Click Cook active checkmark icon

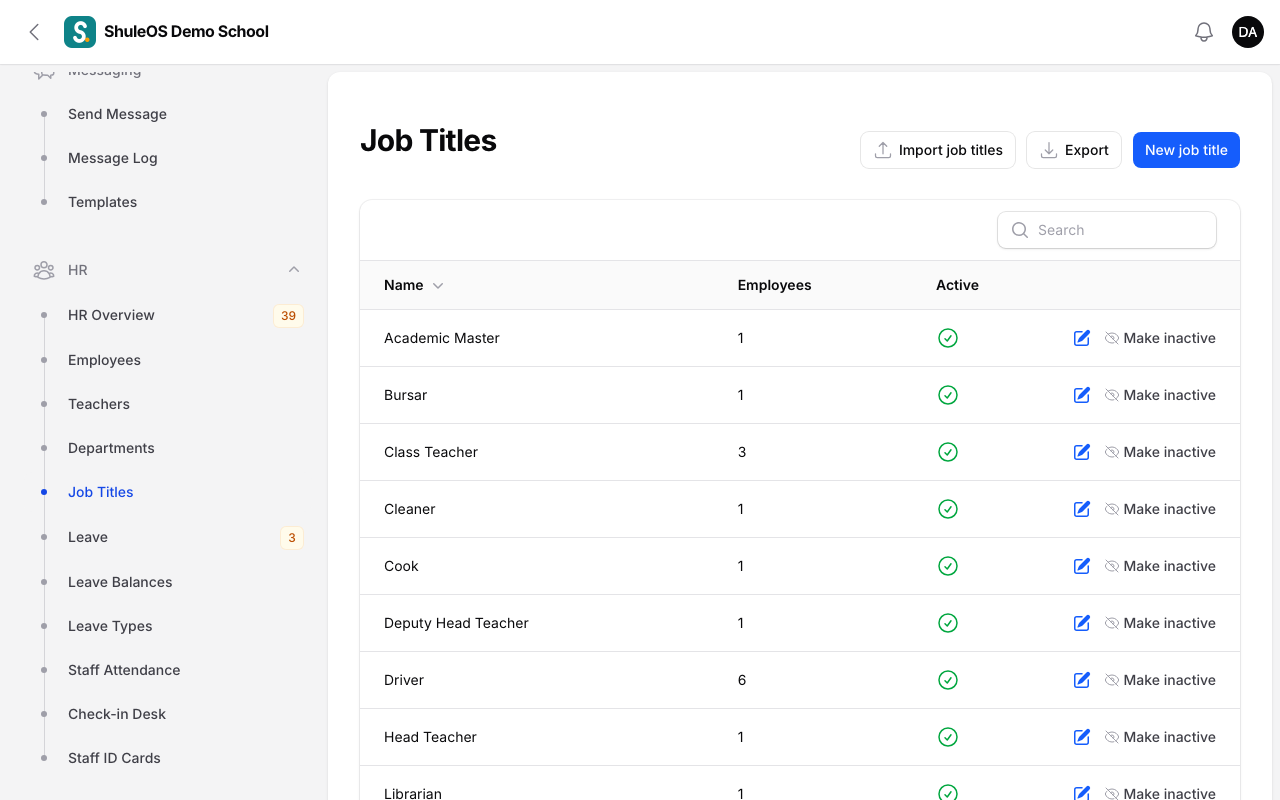(x=948, y=566)
